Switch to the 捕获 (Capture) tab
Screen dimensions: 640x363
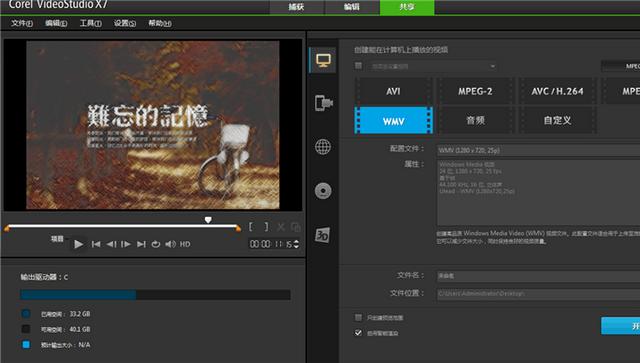click(x=297, y=7)
